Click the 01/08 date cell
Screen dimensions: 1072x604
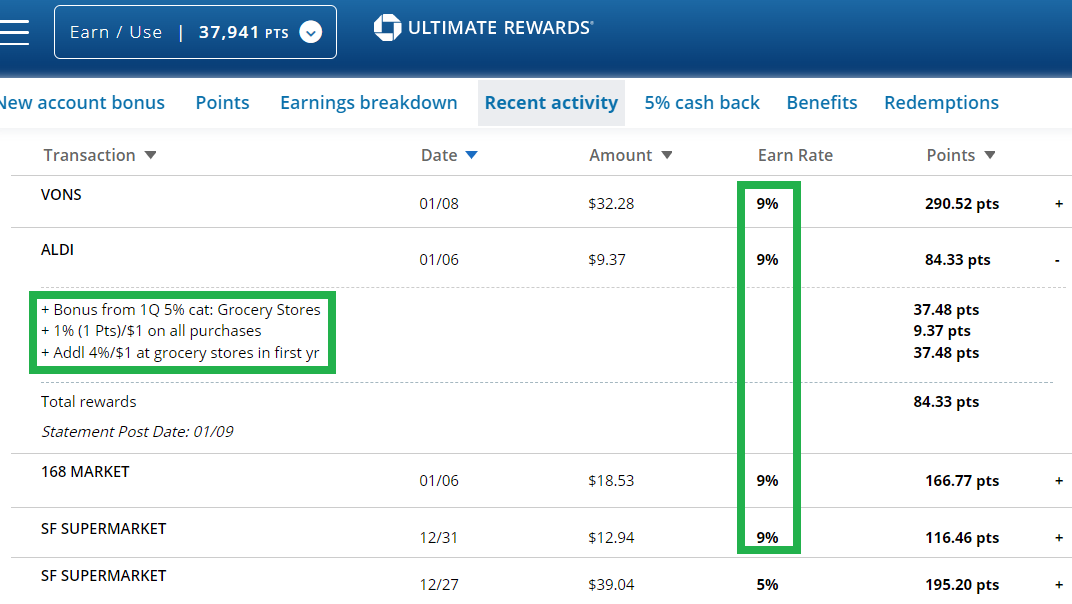tap(439, 204)
